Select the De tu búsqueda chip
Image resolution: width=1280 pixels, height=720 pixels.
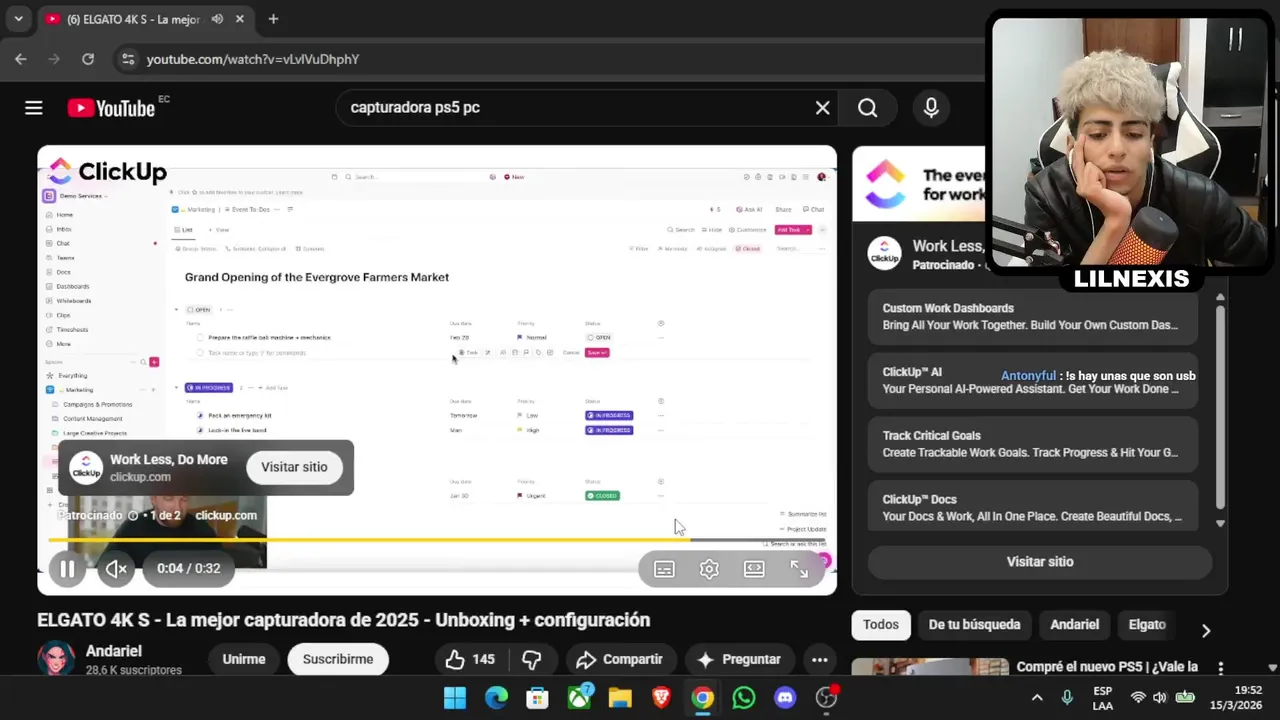[974, 625]
